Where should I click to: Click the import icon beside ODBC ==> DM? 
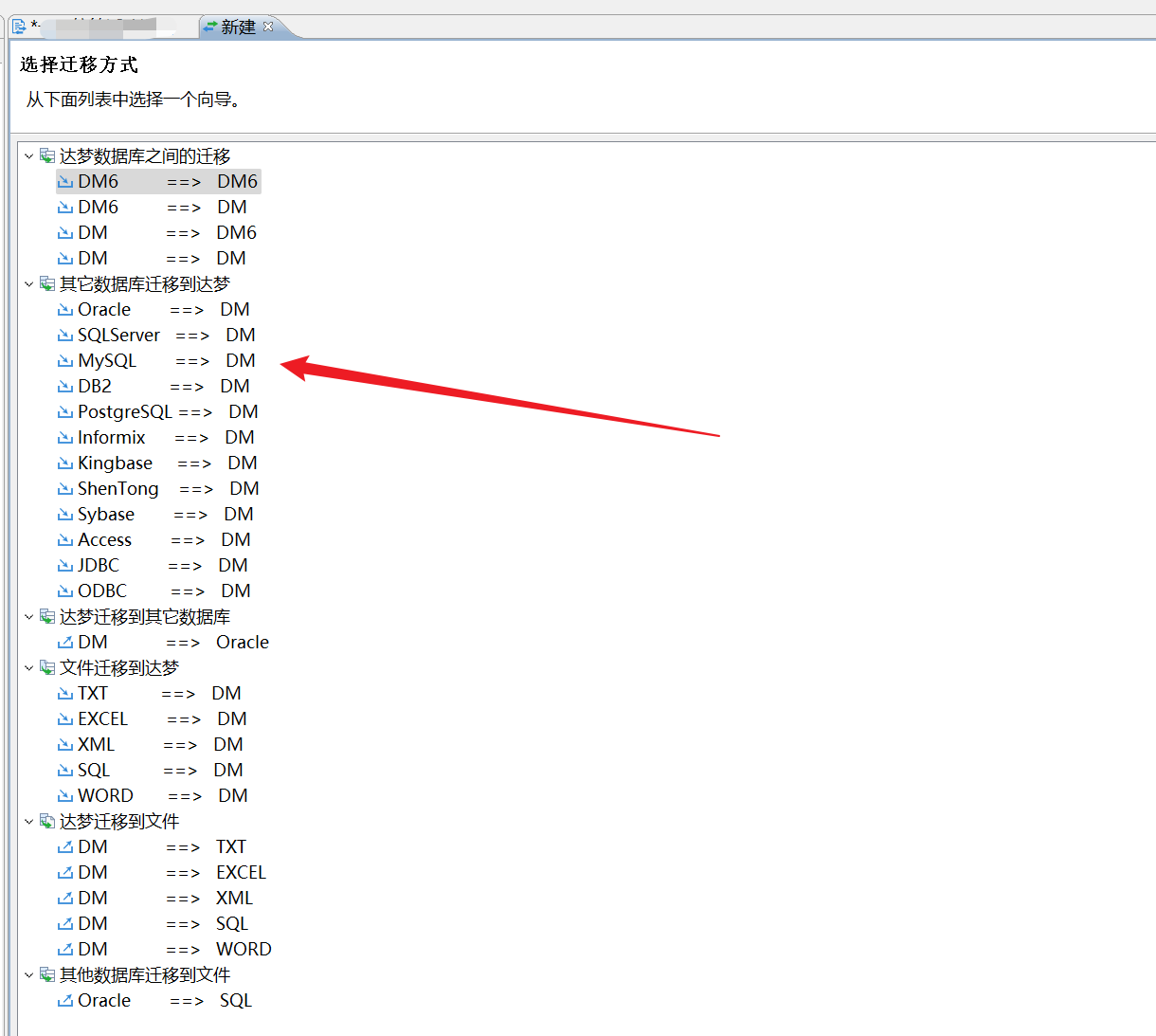tap(65, 591)
